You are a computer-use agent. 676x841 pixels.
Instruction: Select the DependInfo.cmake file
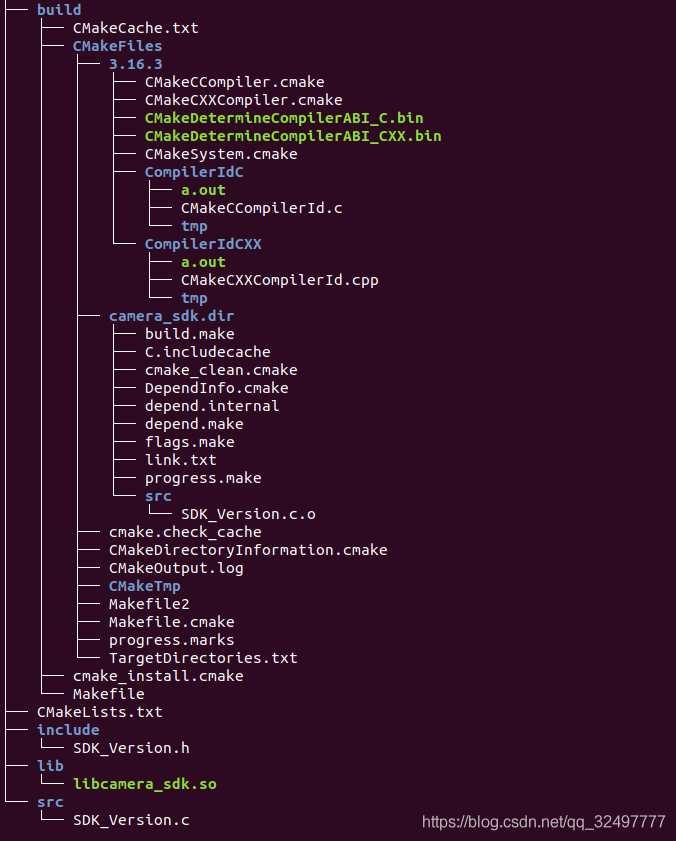pos(216,388)
